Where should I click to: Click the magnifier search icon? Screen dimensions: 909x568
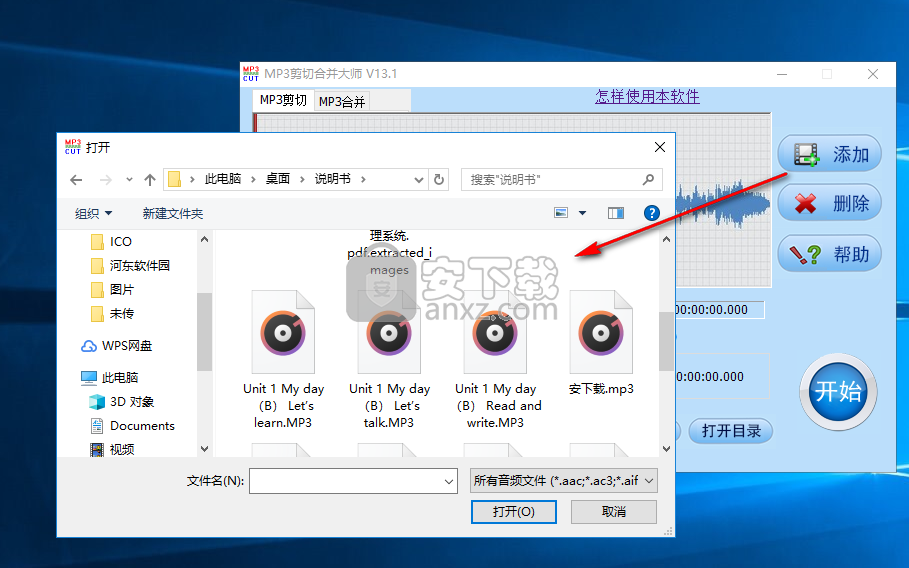point(649,180)
